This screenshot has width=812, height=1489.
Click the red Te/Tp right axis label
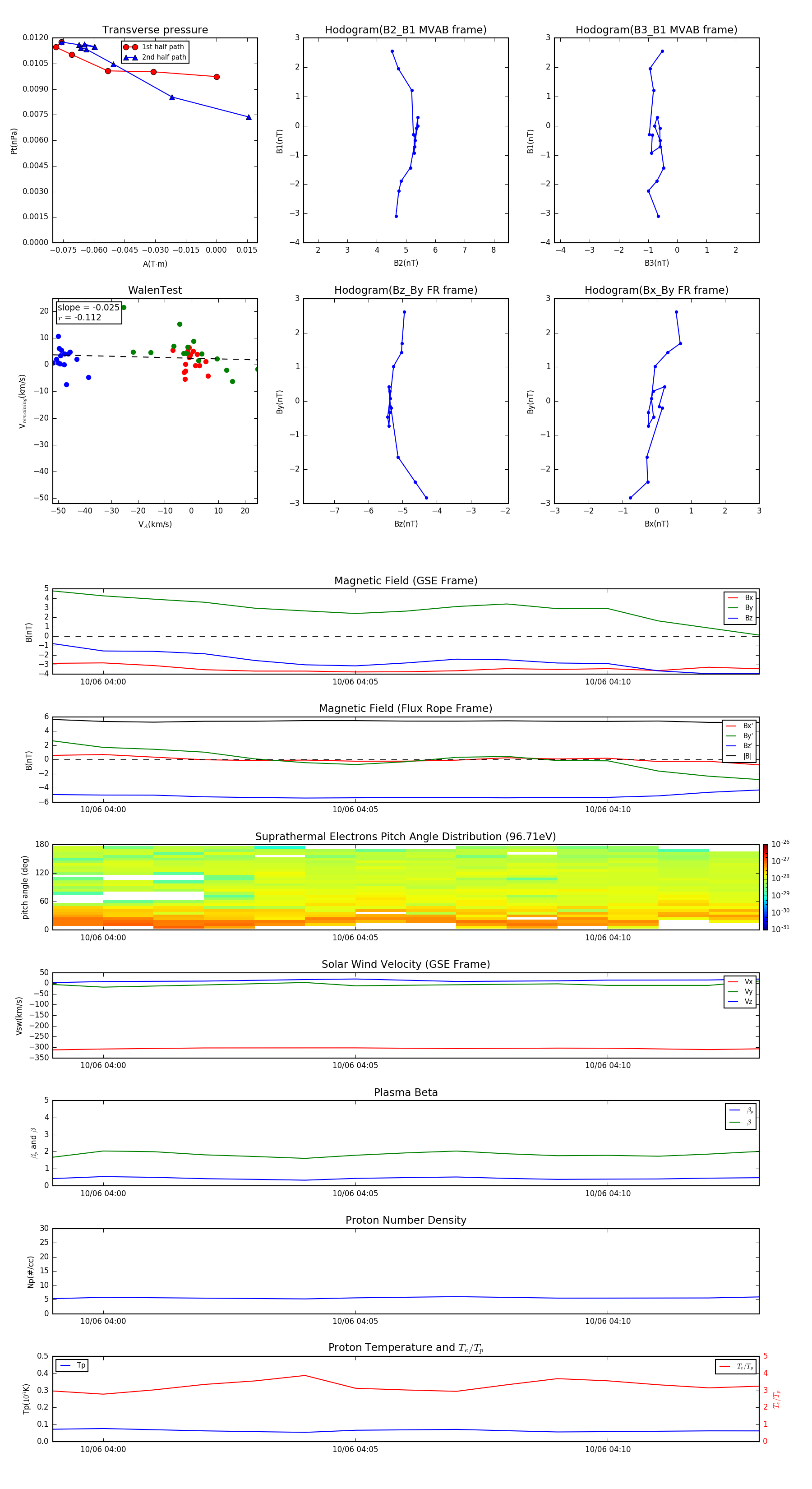click(x=777, y=1399)
